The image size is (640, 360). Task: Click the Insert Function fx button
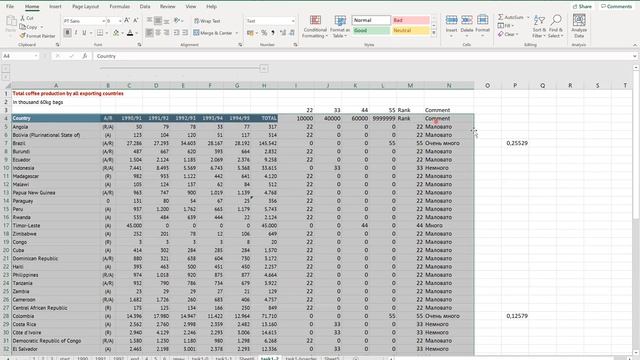coord(84,56)
